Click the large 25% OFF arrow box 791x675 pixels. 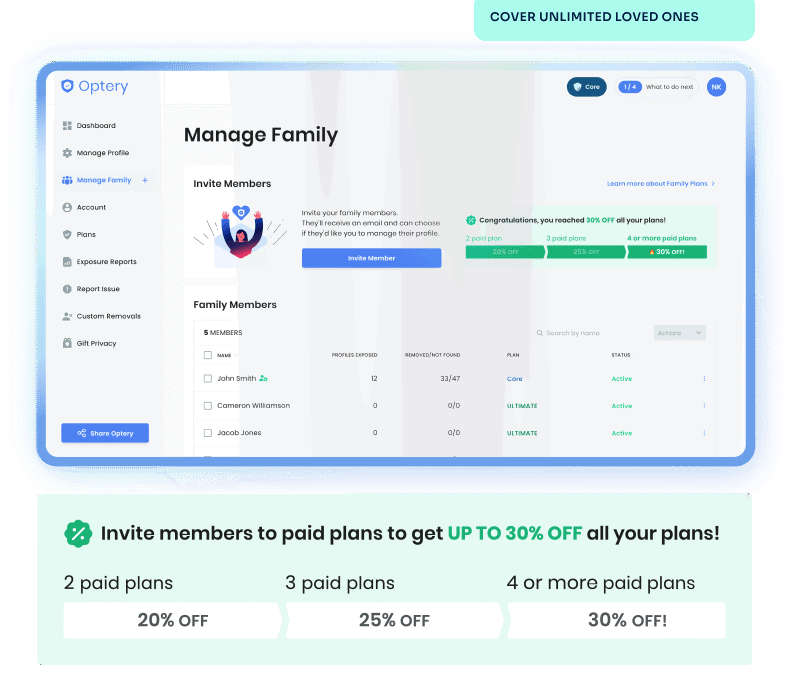coord(394,621)
